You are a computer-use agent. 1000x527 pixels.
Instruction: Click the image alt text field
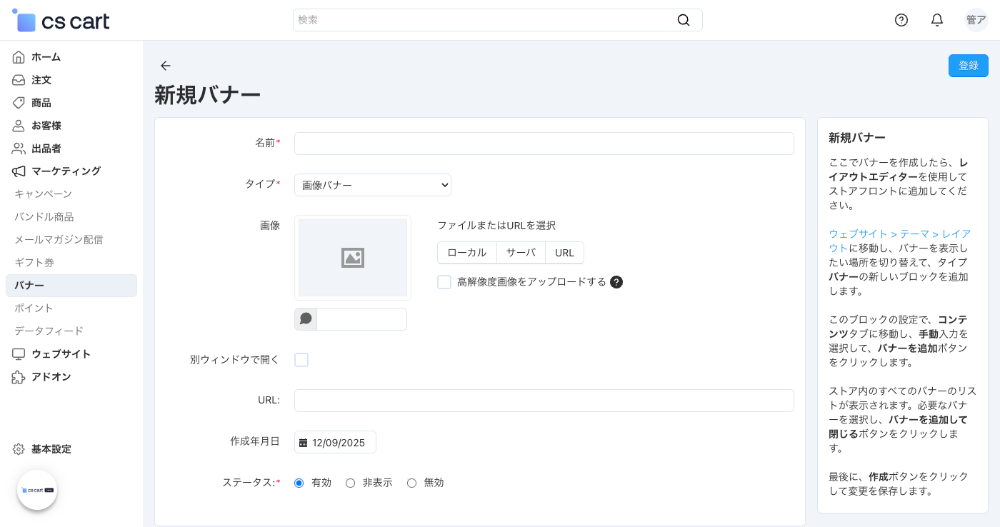[362, 319]
